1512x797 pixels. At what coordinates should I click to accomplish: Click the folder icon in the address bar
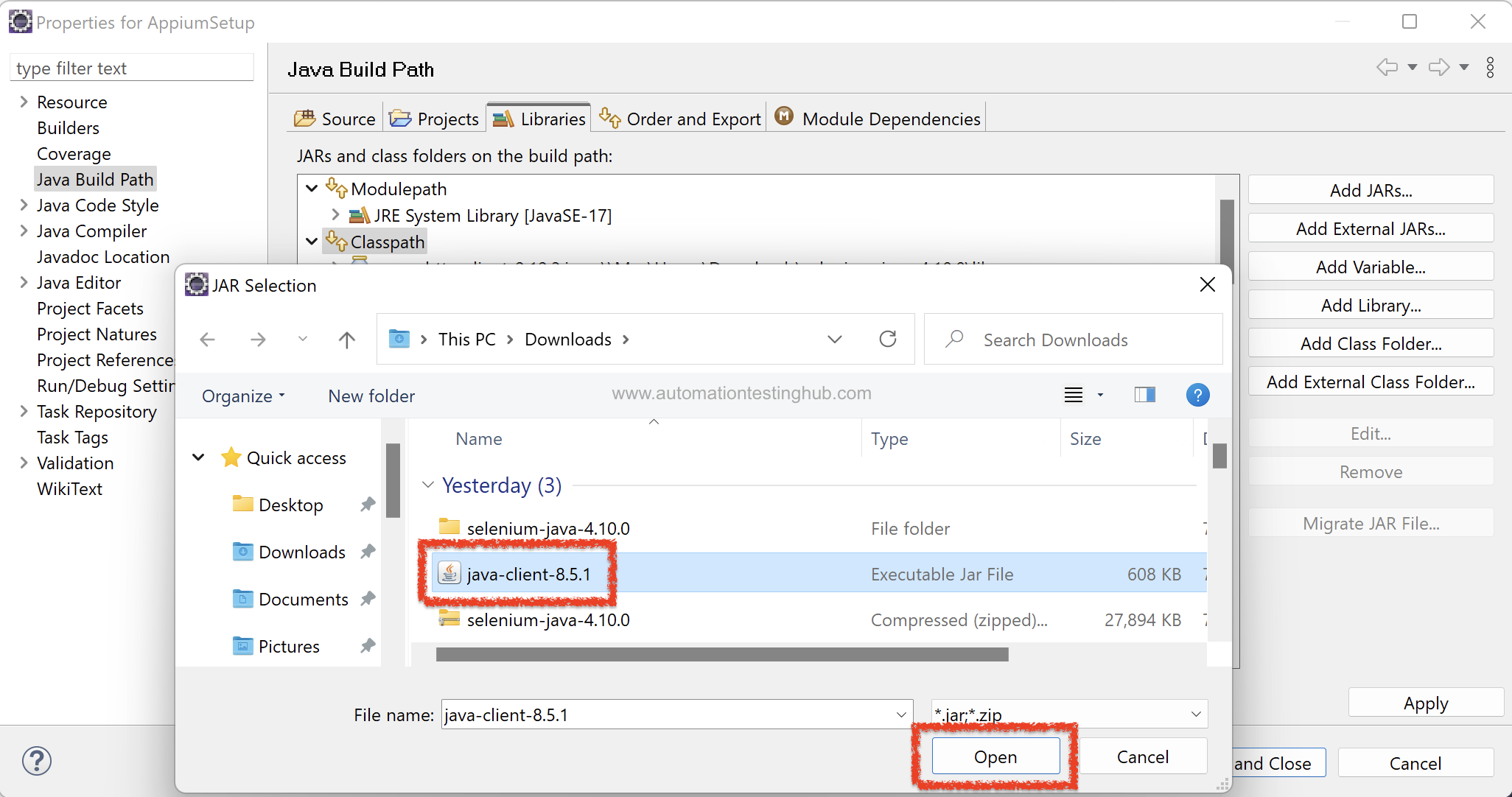click(399, 338)
